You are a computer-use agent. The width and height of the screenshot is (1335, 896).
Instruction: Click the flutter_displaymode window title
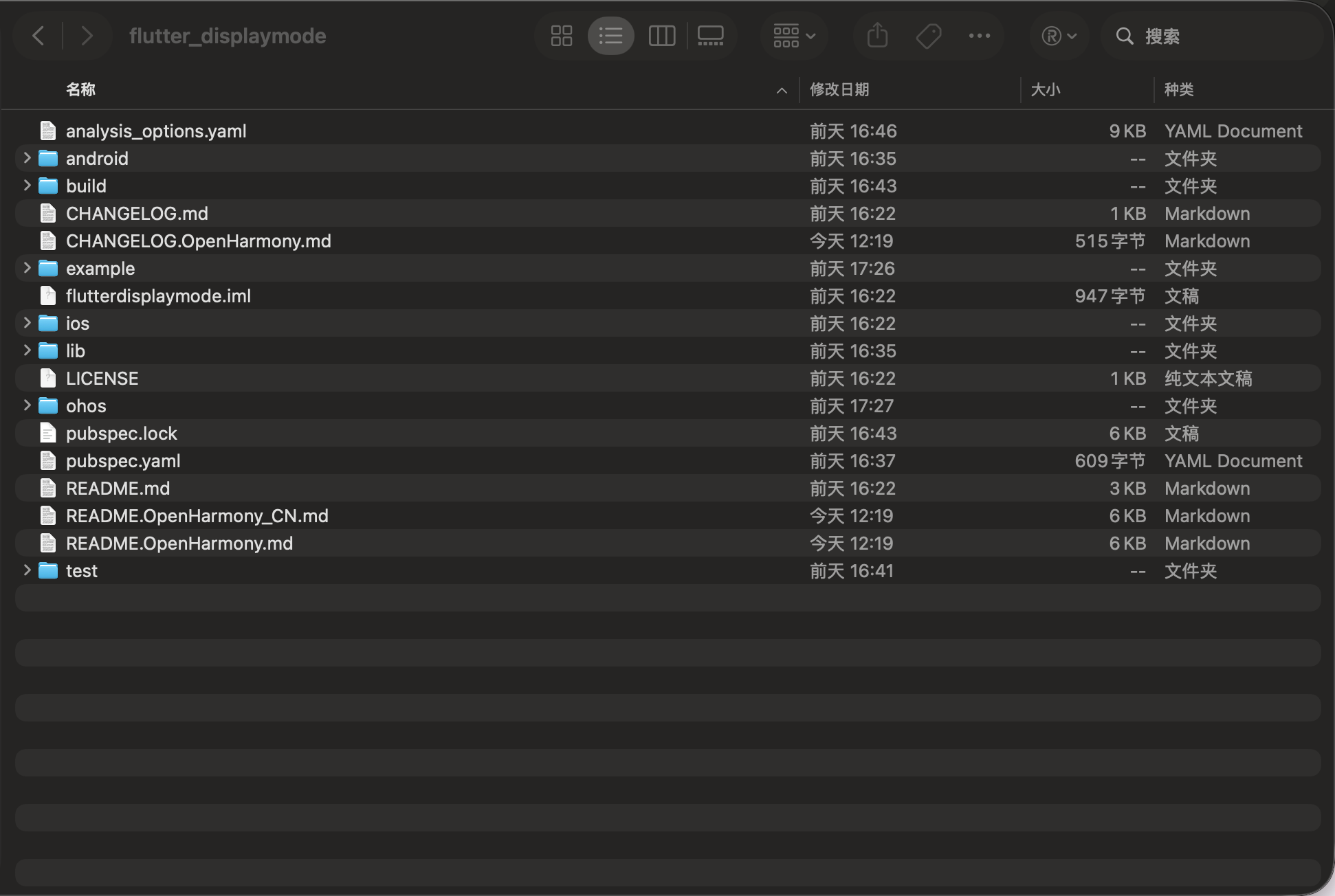228,36
